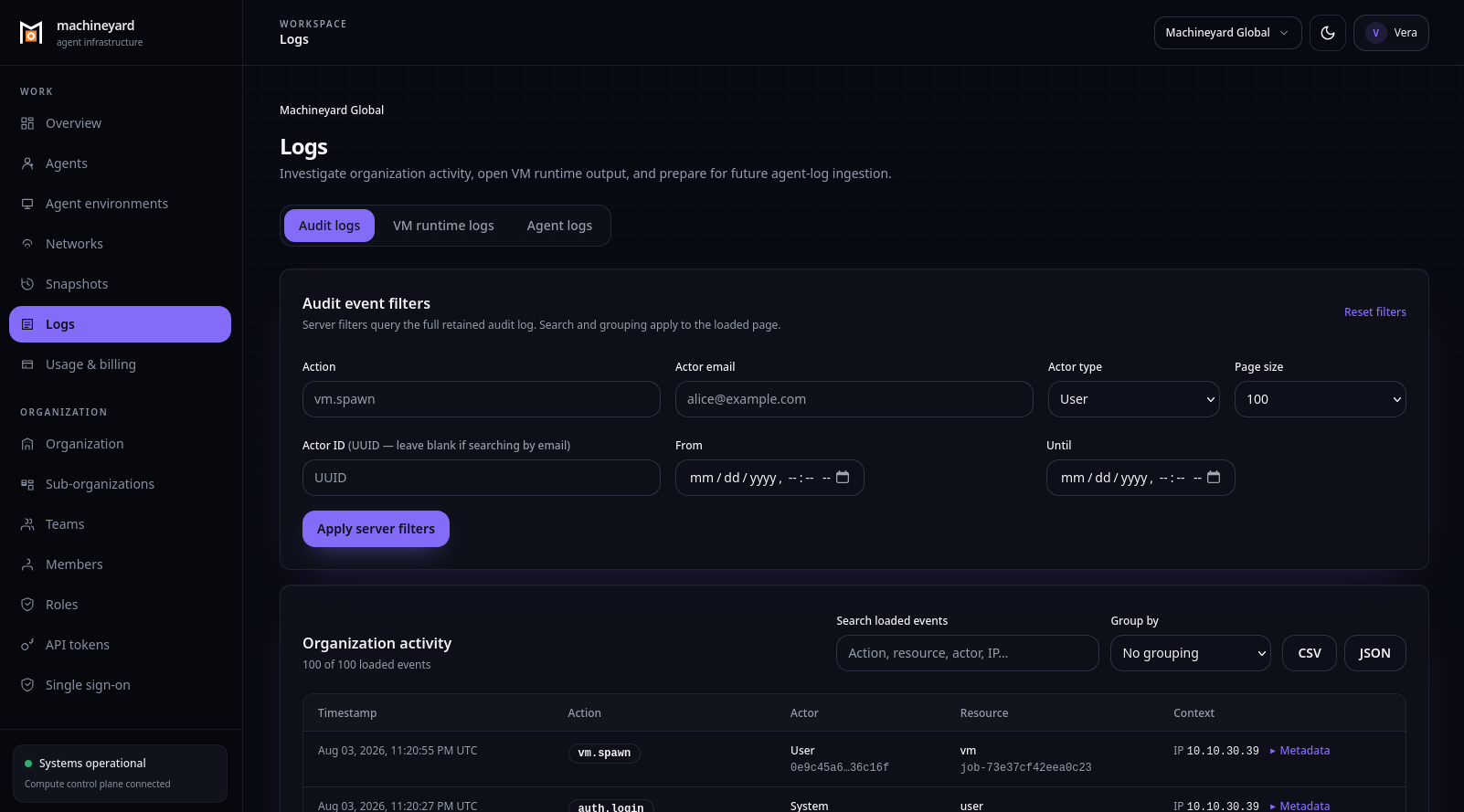Focus the Action filter input
1464x812 pixels.
point(481,399)
